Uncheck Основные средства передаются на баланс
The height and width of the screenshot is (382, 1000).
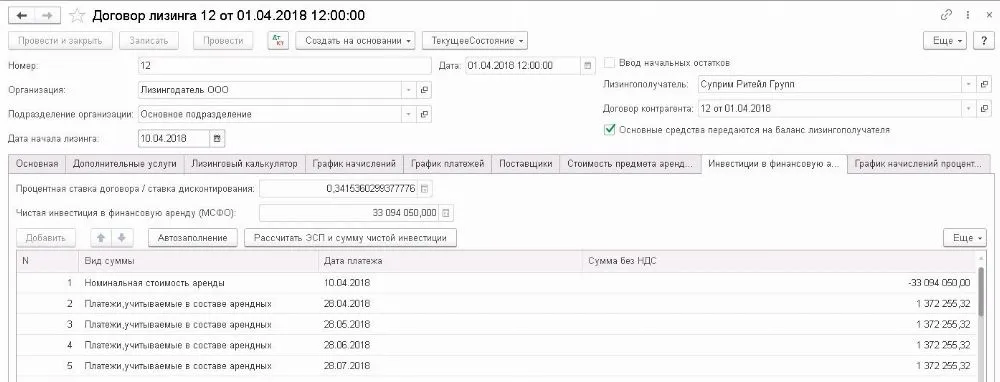tap(610, 129)
